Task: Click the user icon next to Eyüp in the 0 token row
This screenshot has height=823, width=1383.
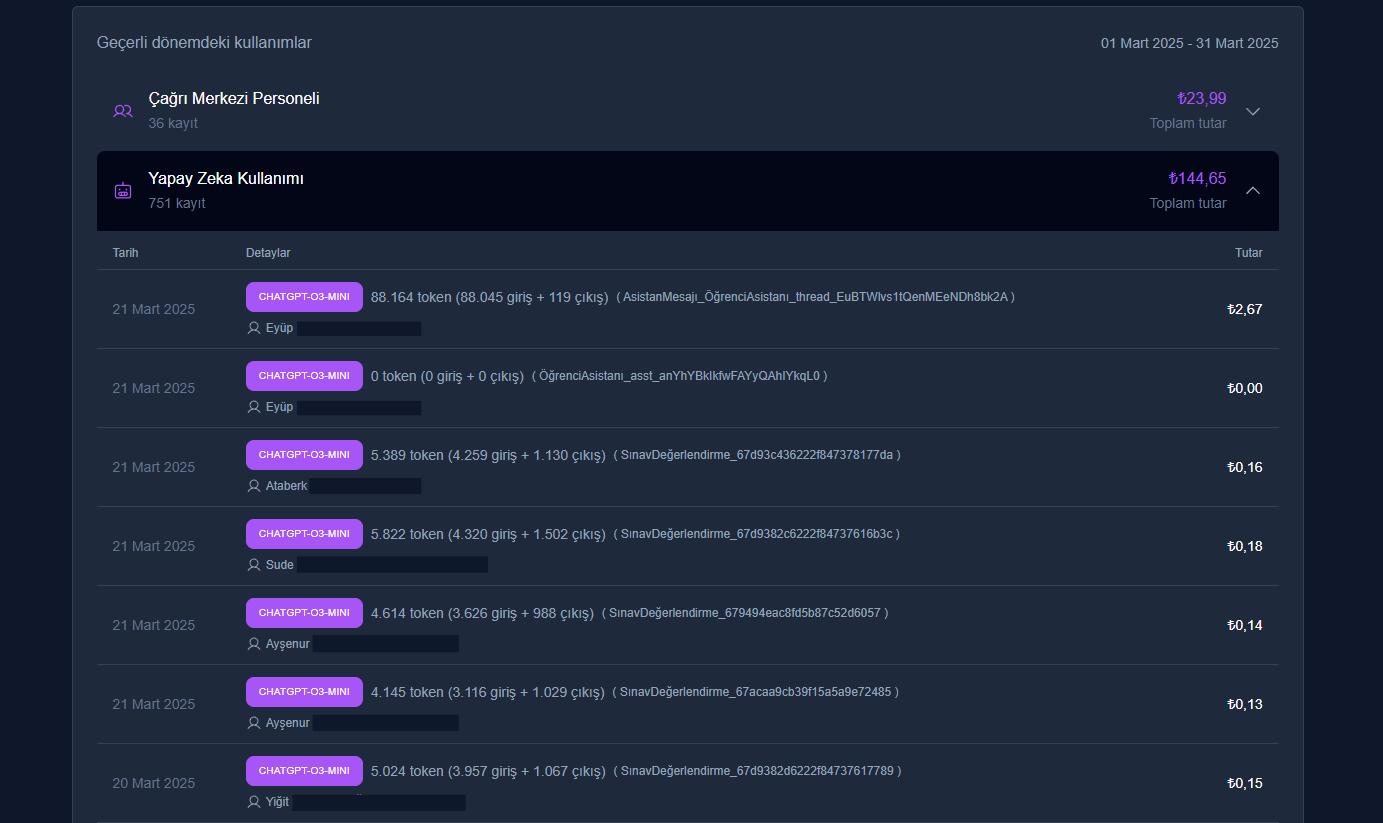Action: tap(254, 407)
